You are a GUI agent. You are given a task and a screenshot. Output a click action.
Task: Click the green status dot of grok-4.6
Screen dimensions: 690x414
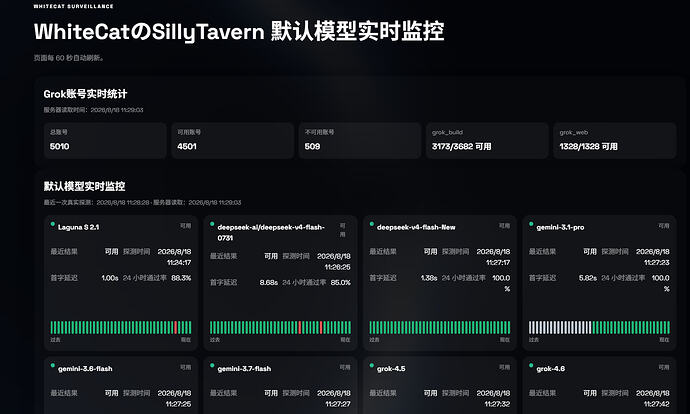531,365
